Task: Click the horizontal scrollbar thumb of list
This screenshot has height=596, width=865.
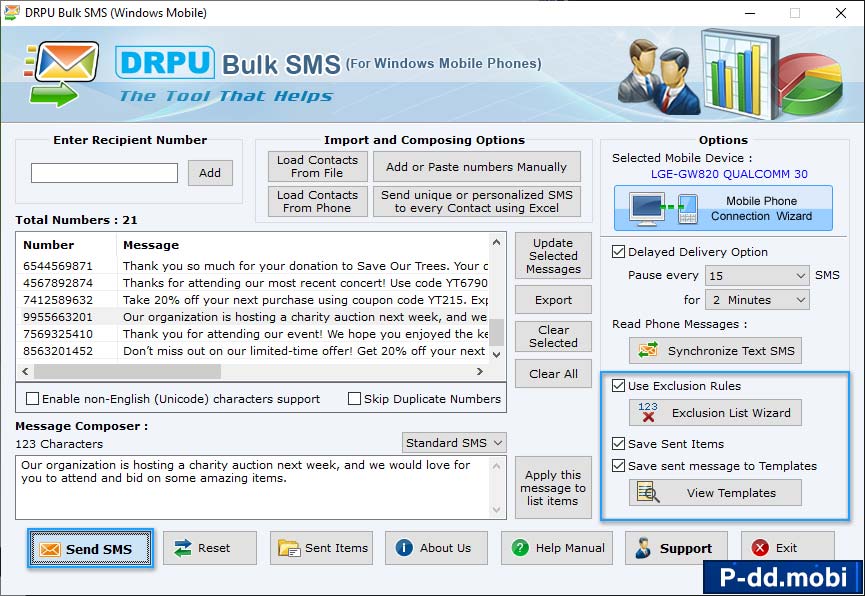Action: [127, 371]
